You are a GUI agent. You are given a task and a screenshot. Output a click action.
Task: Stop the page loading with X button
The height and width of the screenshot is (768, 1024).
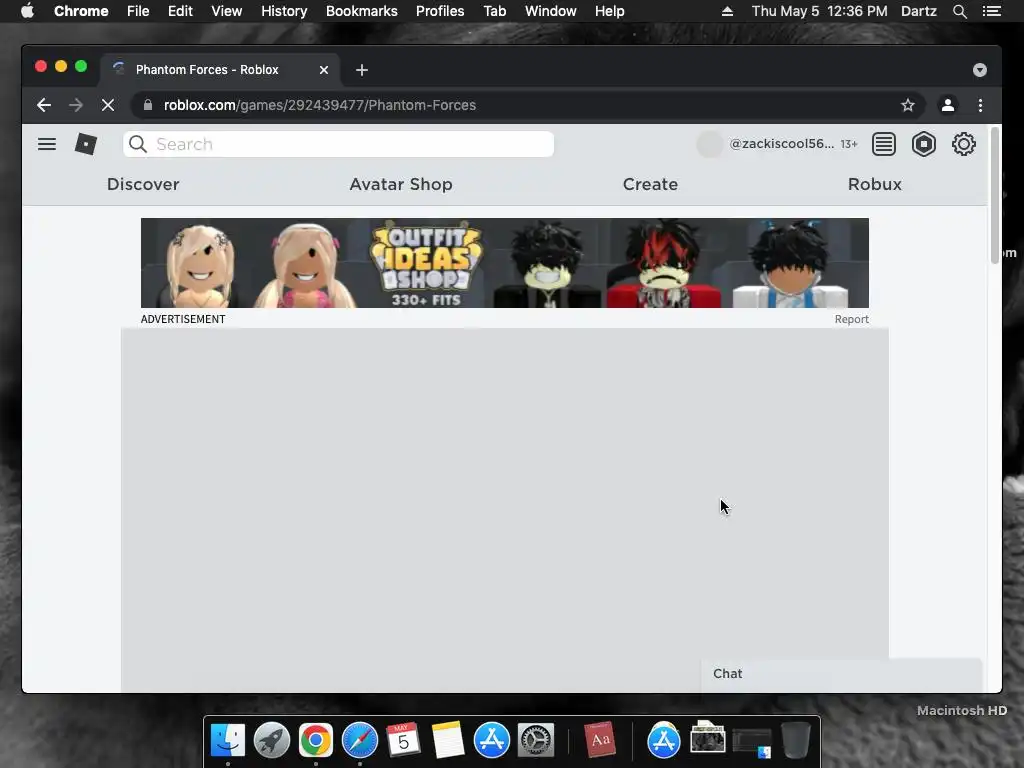(x=108, y=105)
